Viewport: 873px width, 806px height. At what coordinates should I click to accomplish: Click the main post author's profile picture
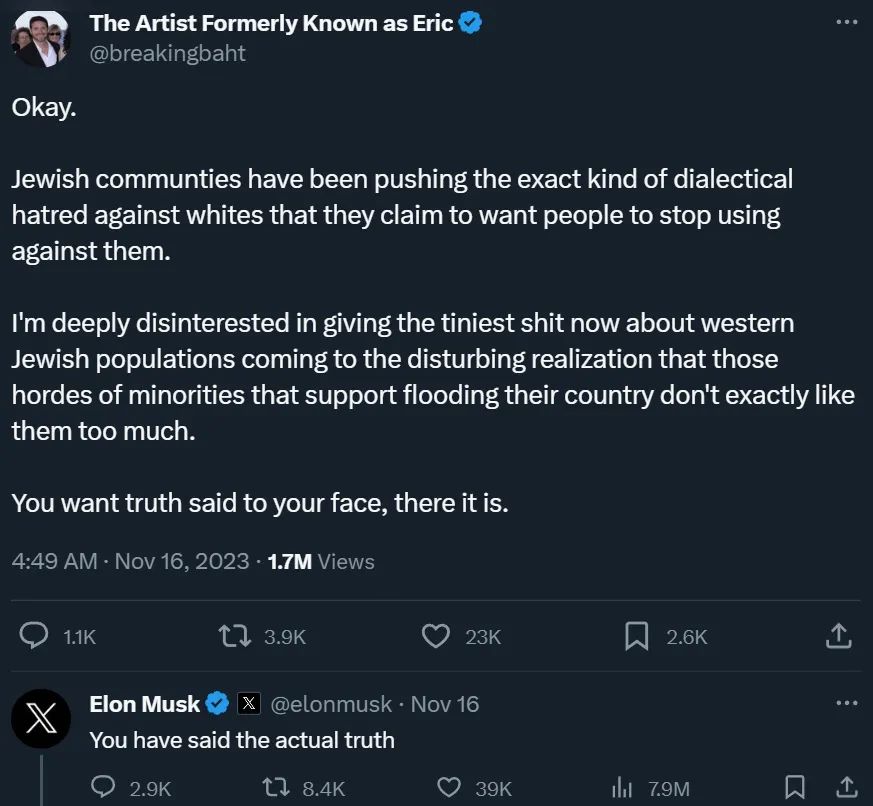coord(40,40)
